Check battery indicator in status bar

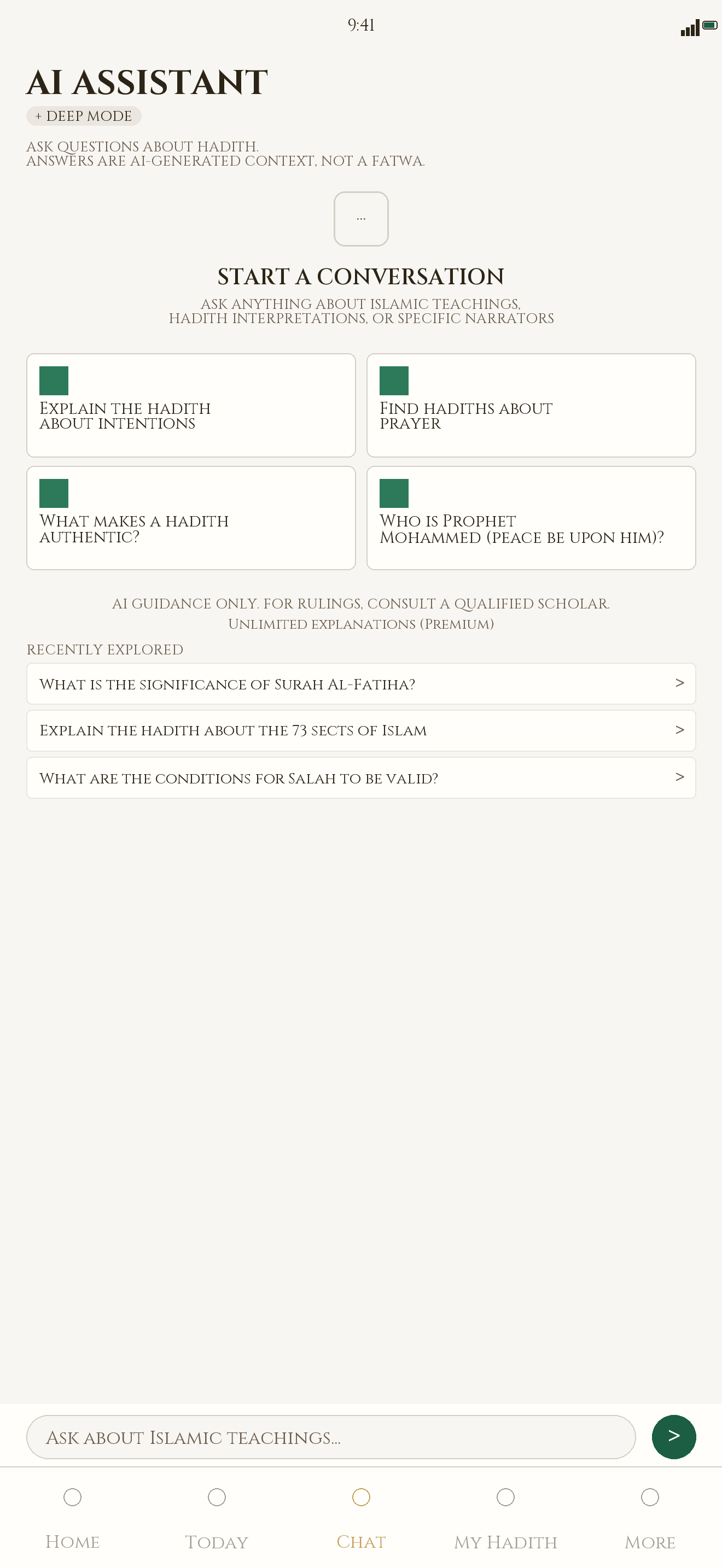(x=710, y=26)
